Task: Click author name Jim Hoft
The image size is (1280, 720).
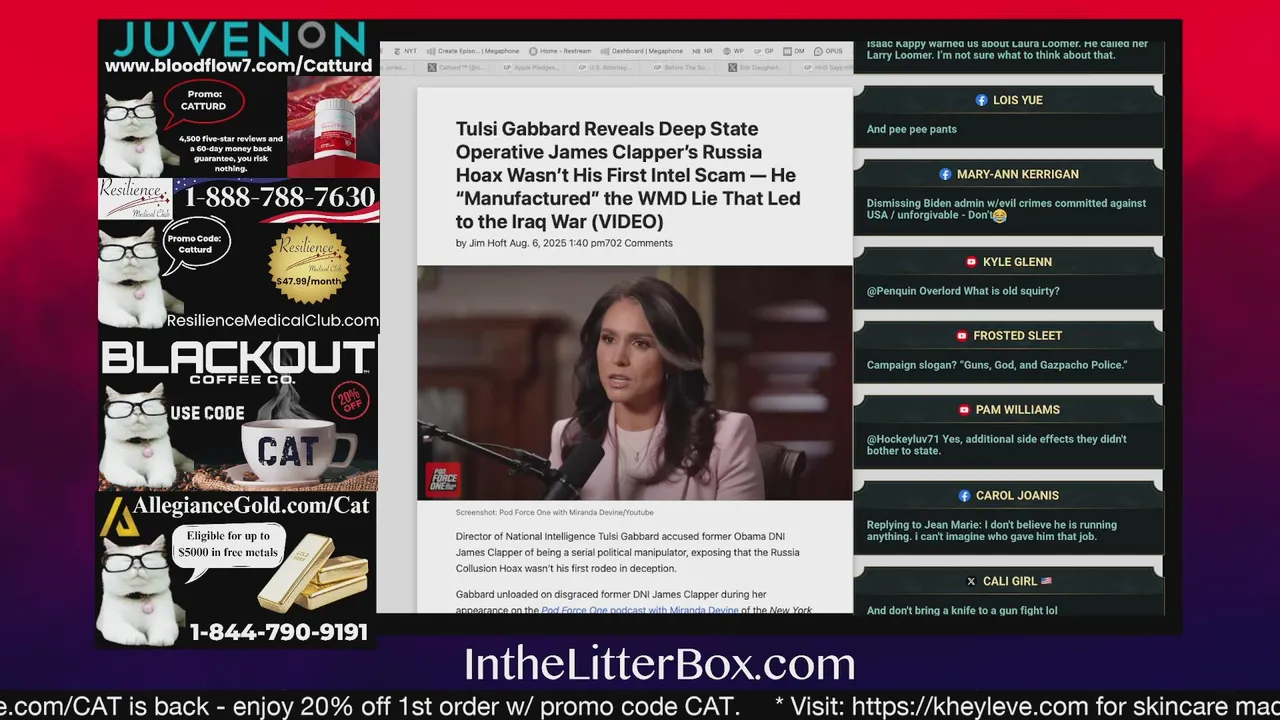Action: (x=488, y=243)
